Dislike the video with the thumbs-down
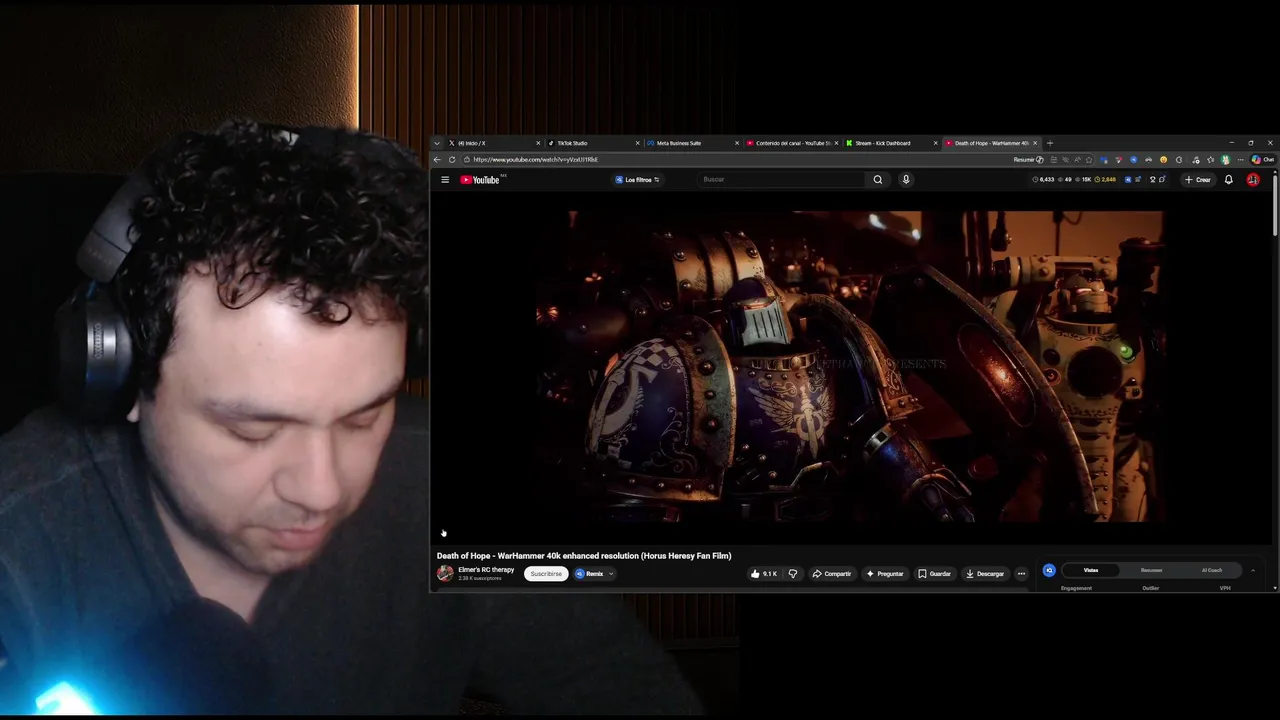Viewport: 1280px width, 720px height. coord(793,574)
